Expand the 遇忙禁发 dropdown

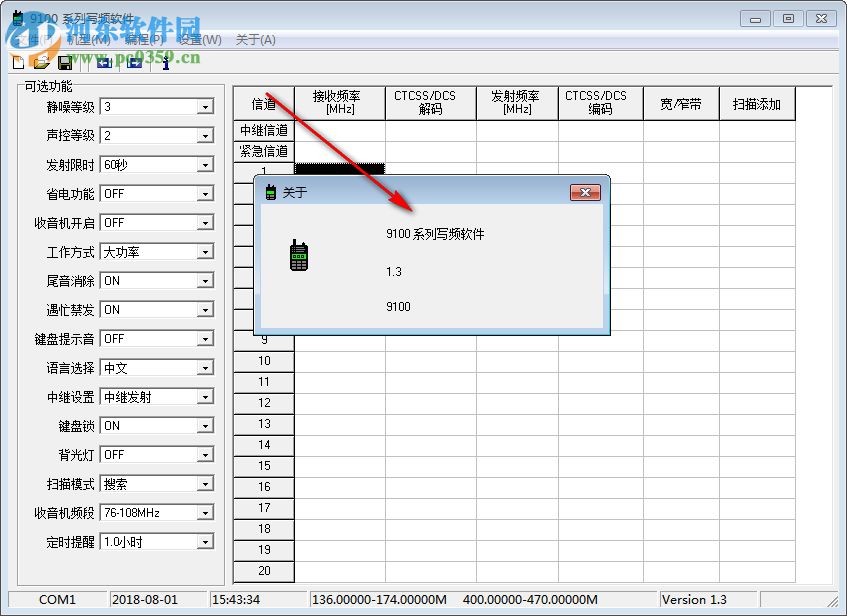(x=205, y=310)
